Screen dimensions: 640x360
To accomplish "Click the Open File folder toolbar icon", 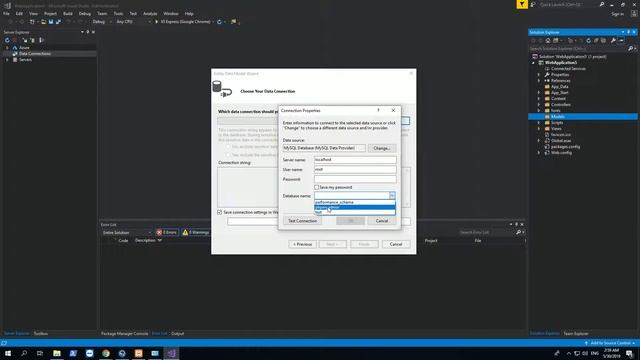I will coord(44,22).
